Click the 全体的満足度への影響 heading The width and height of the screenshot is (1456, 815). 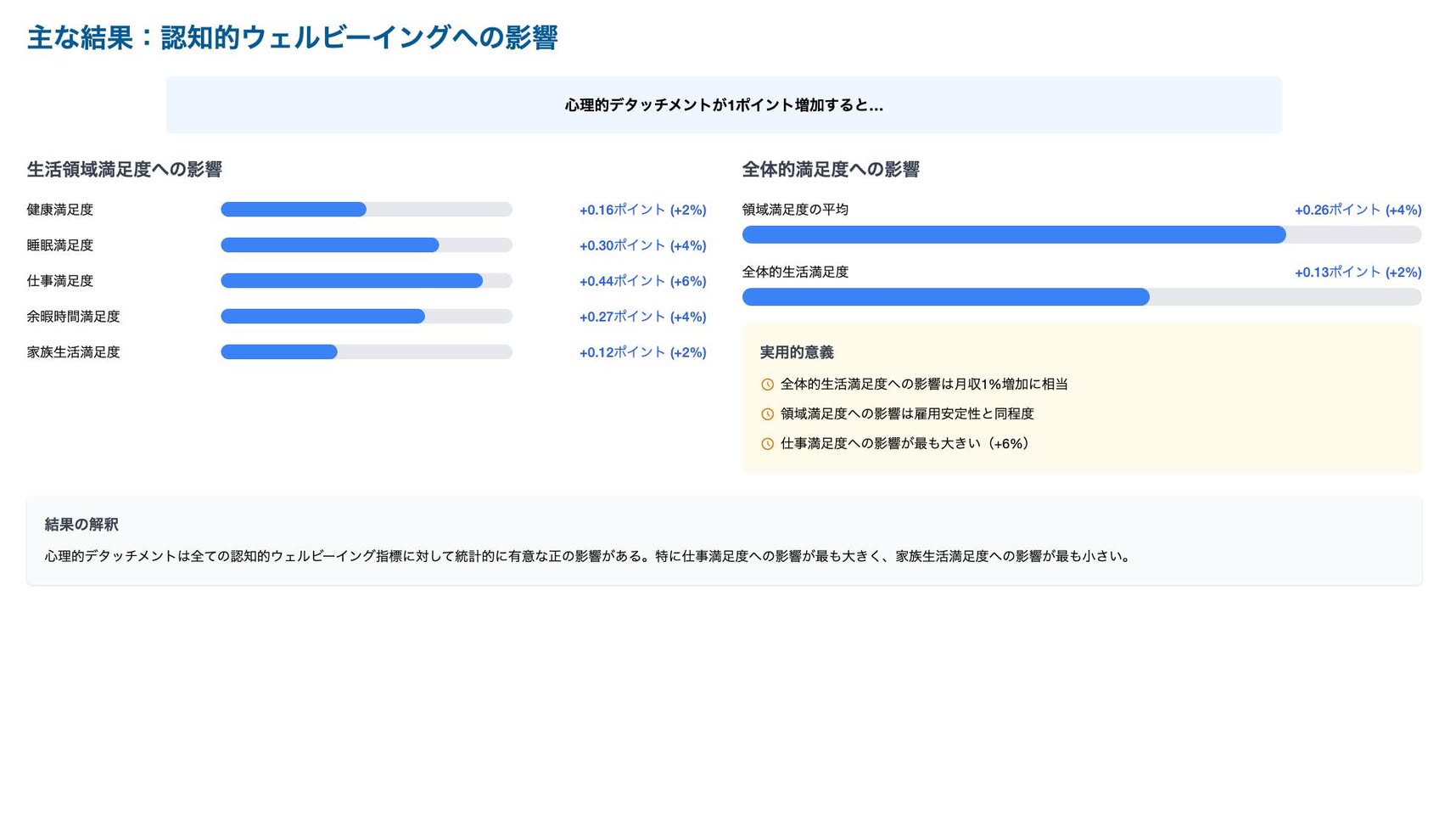831,170
